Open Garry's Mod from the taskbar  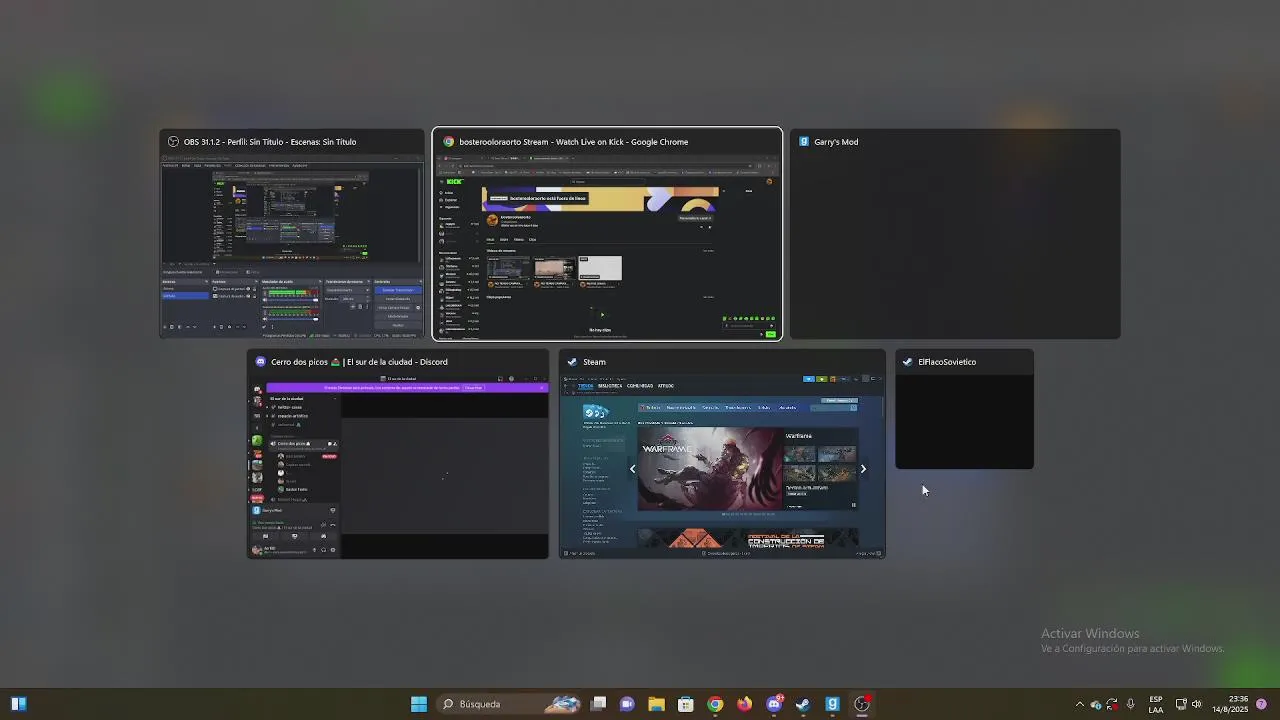point(832,704)
